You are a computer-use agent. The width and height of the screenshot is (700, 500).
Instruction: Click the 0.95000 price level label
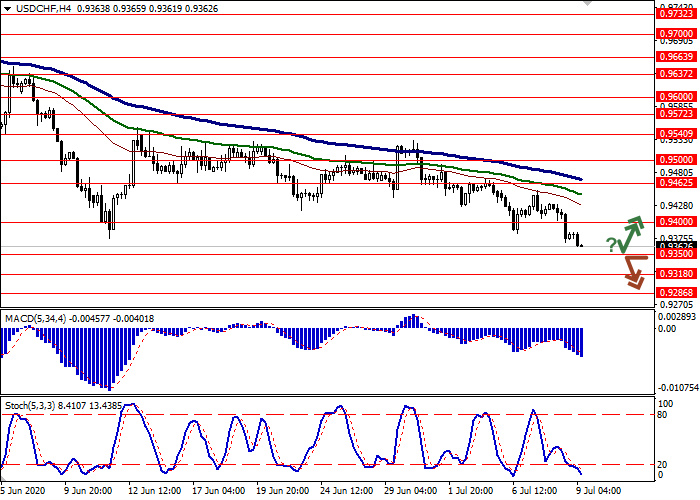pos(676,159)
